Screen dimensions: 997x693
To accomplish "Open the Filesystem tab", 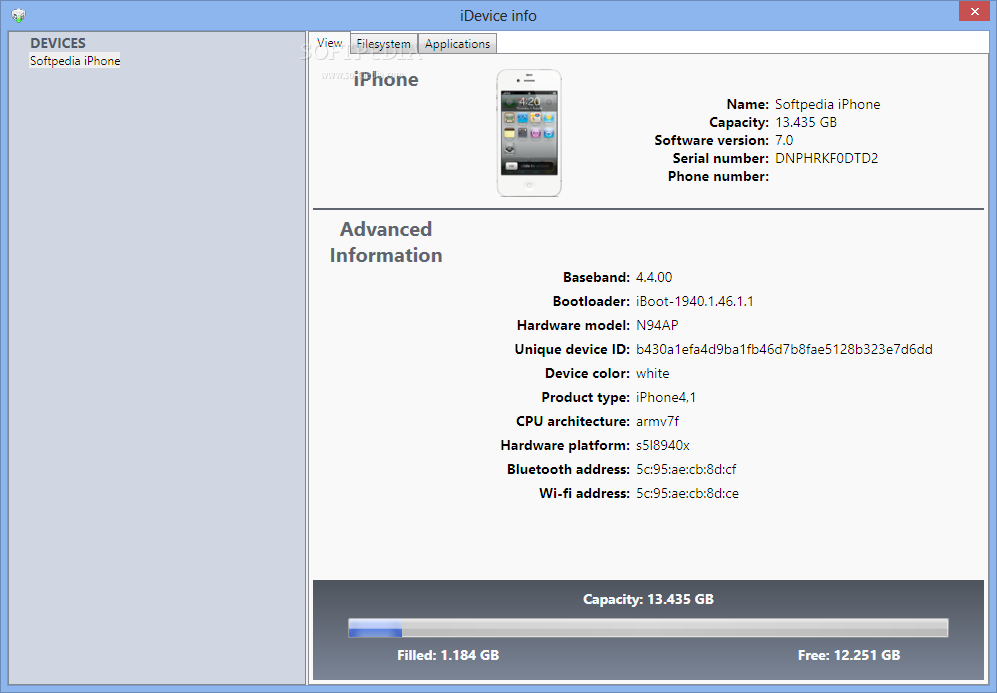I will click(383, 44).
